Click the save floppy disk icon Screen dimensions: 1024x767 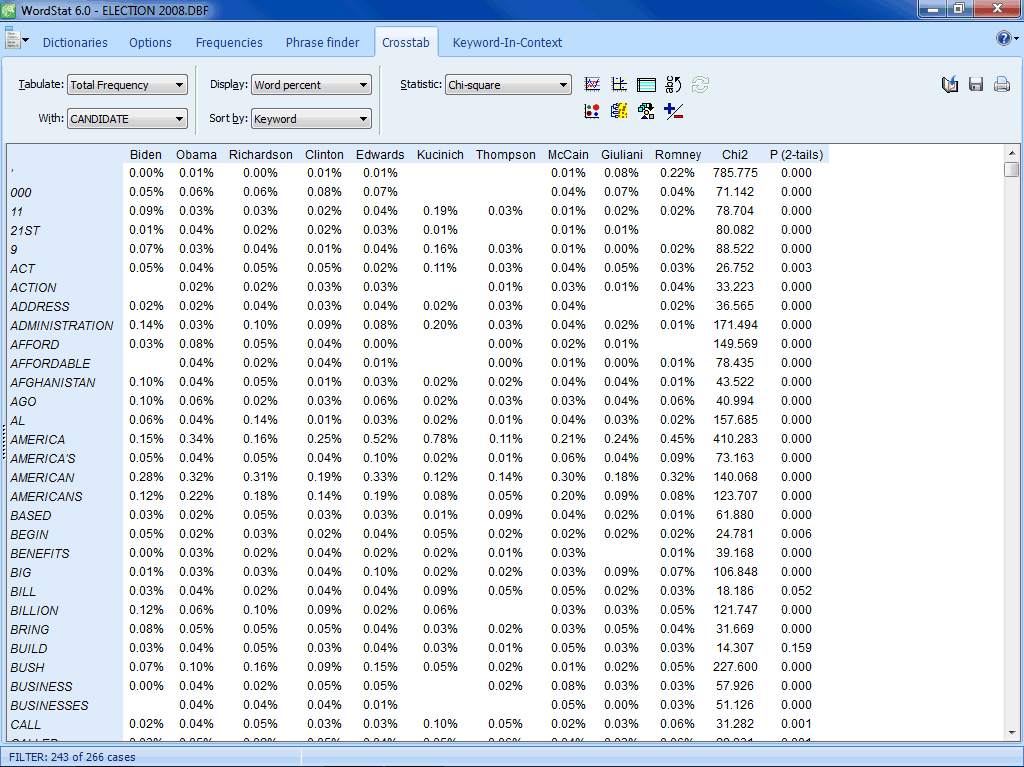point(976,85)
